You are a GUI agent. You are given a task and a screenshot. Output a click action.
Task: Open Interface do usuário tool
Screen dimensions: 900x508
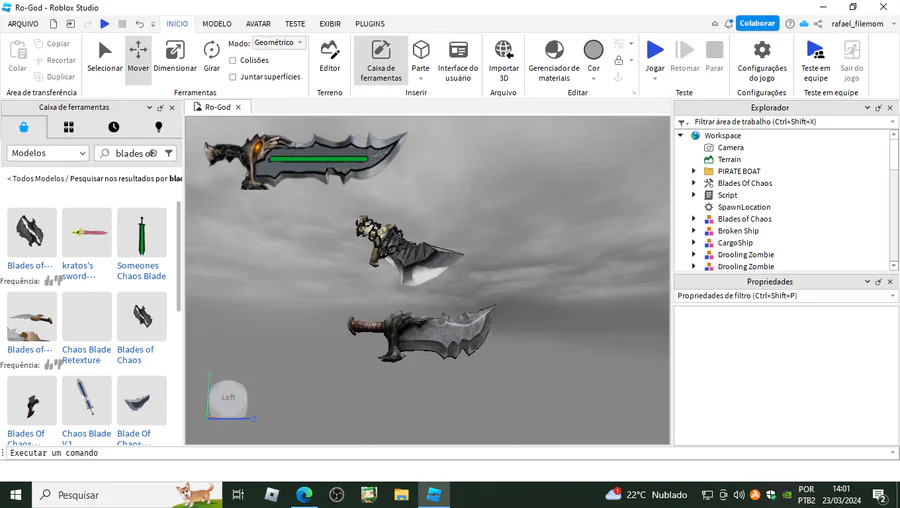coord(457,60)
